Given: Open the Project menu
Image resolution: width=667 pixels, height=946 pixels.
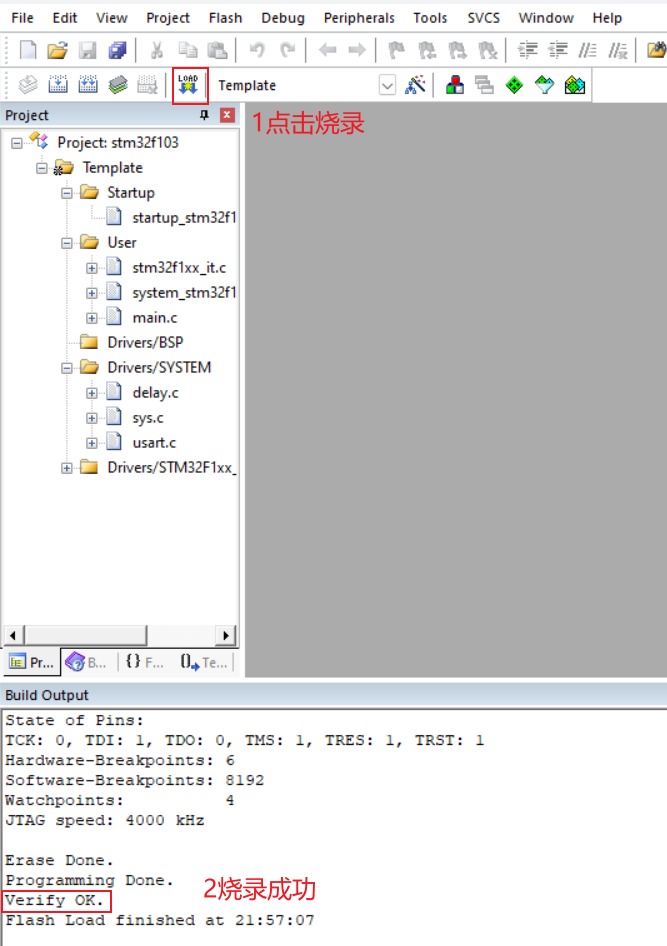Looking at the screenshot, I should point(168,18).
